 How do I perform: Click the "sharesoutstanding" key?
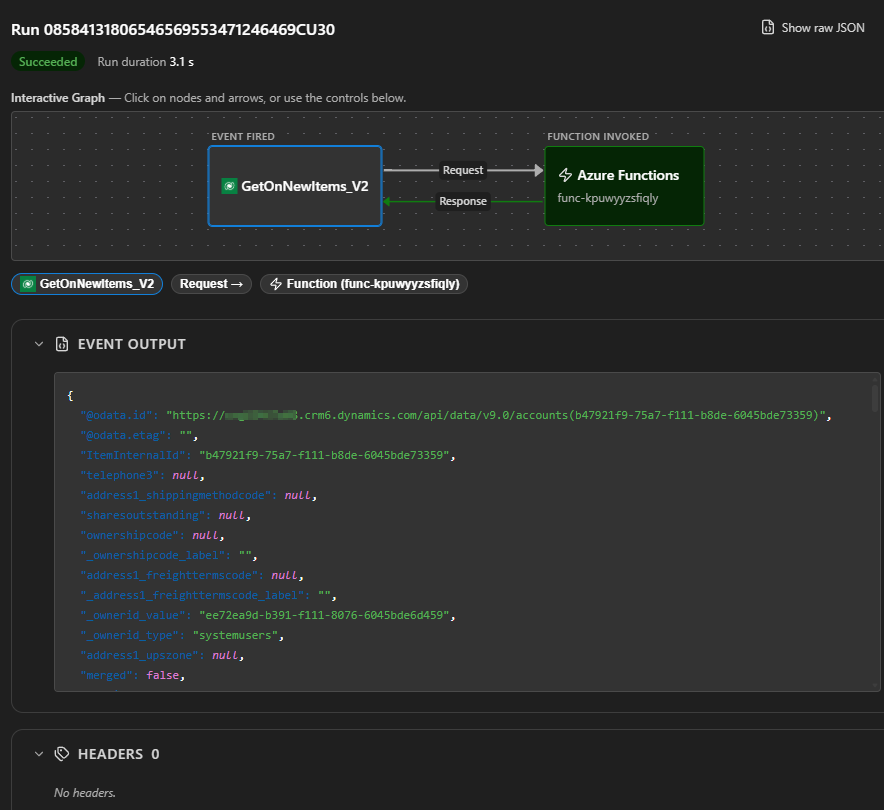(x=143, y=515)
